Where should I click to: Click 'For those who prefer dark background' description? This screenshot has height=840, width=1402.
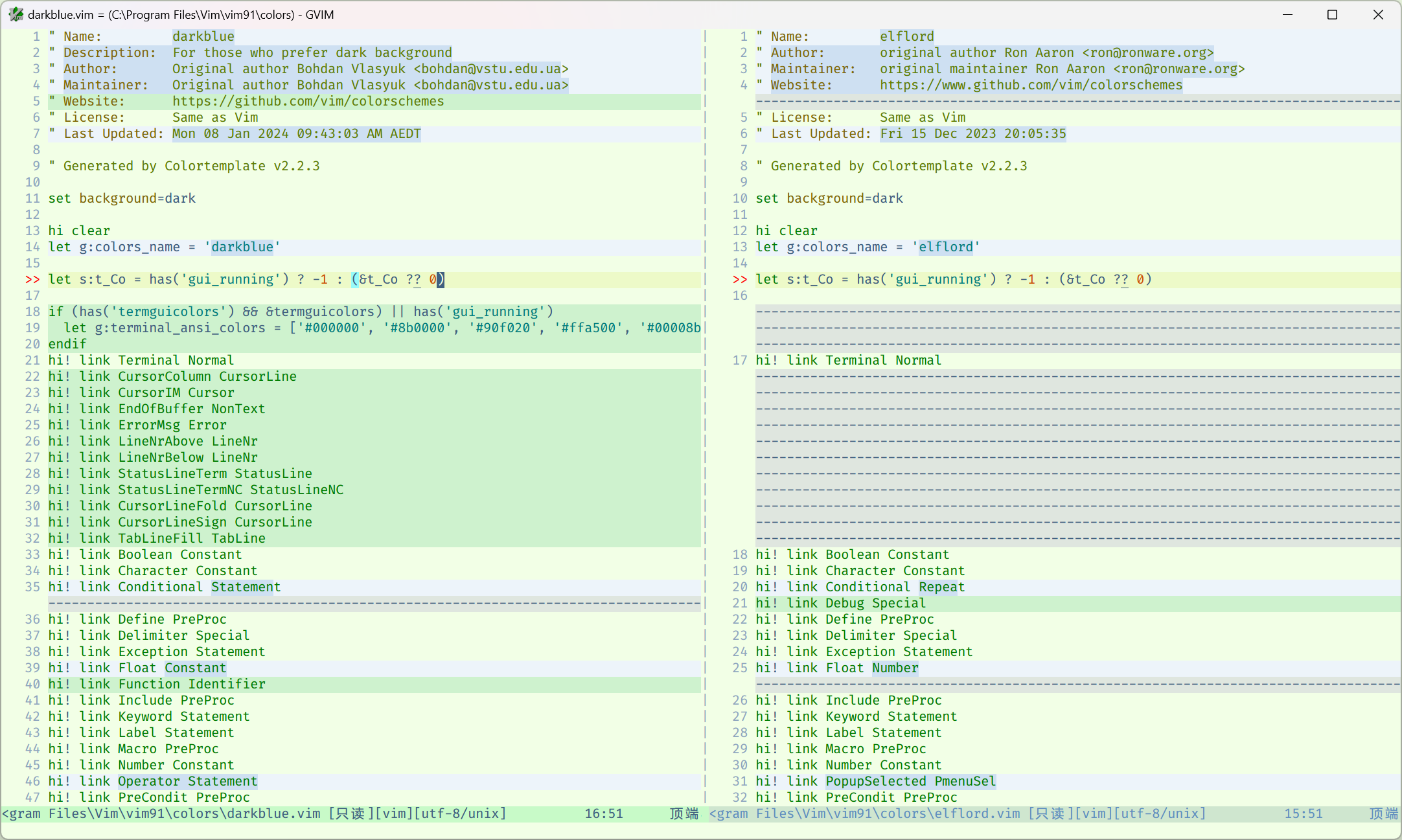[312, 53]
